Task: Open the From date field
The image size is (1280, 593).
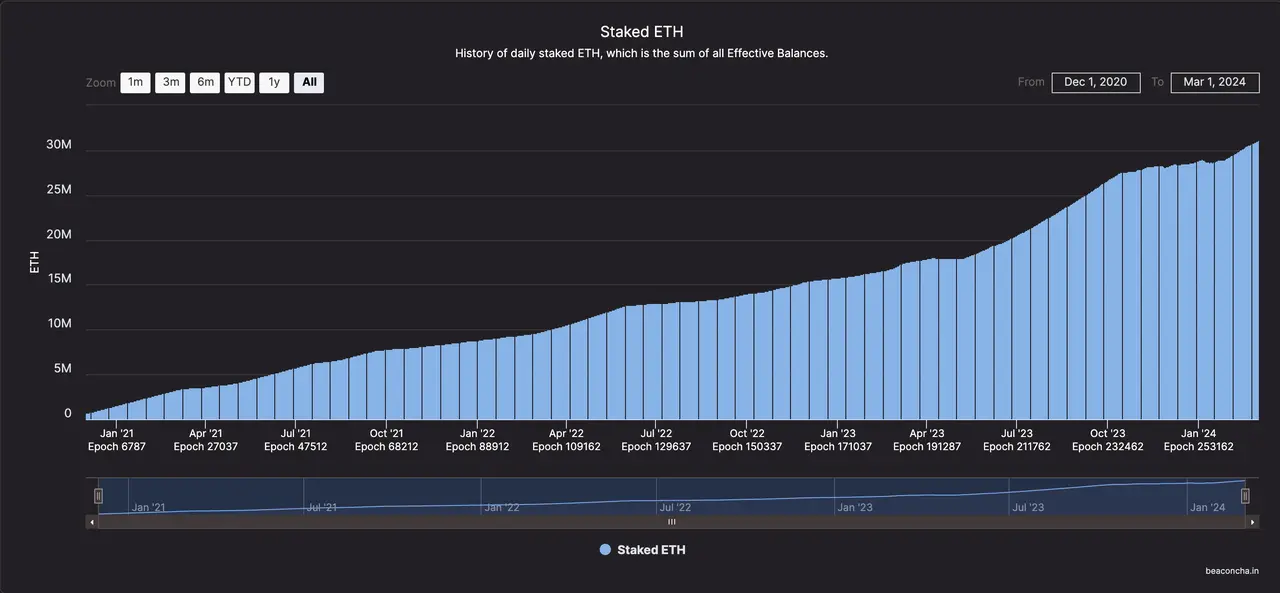Action: click(1095, 82)
